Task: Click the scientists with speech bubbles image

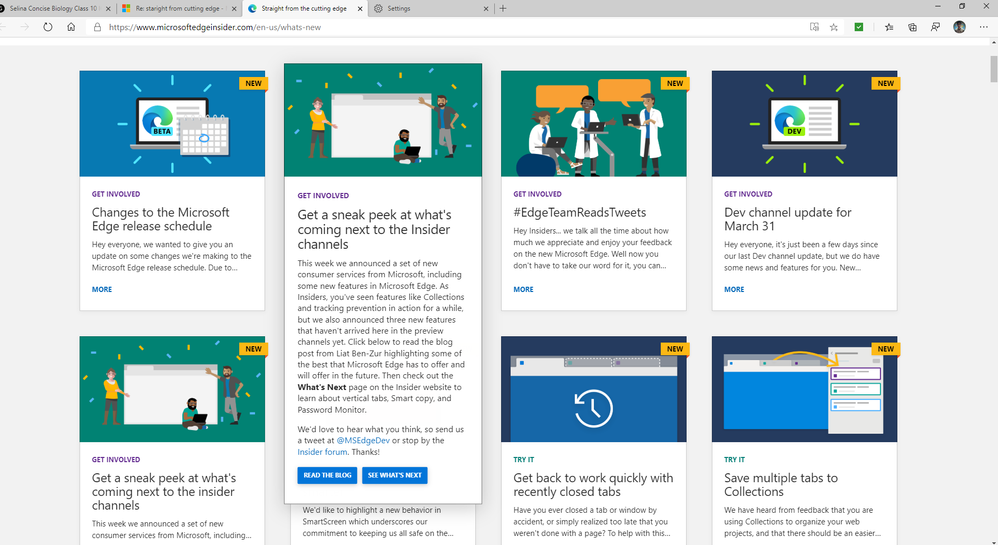Action: [593, 124]
